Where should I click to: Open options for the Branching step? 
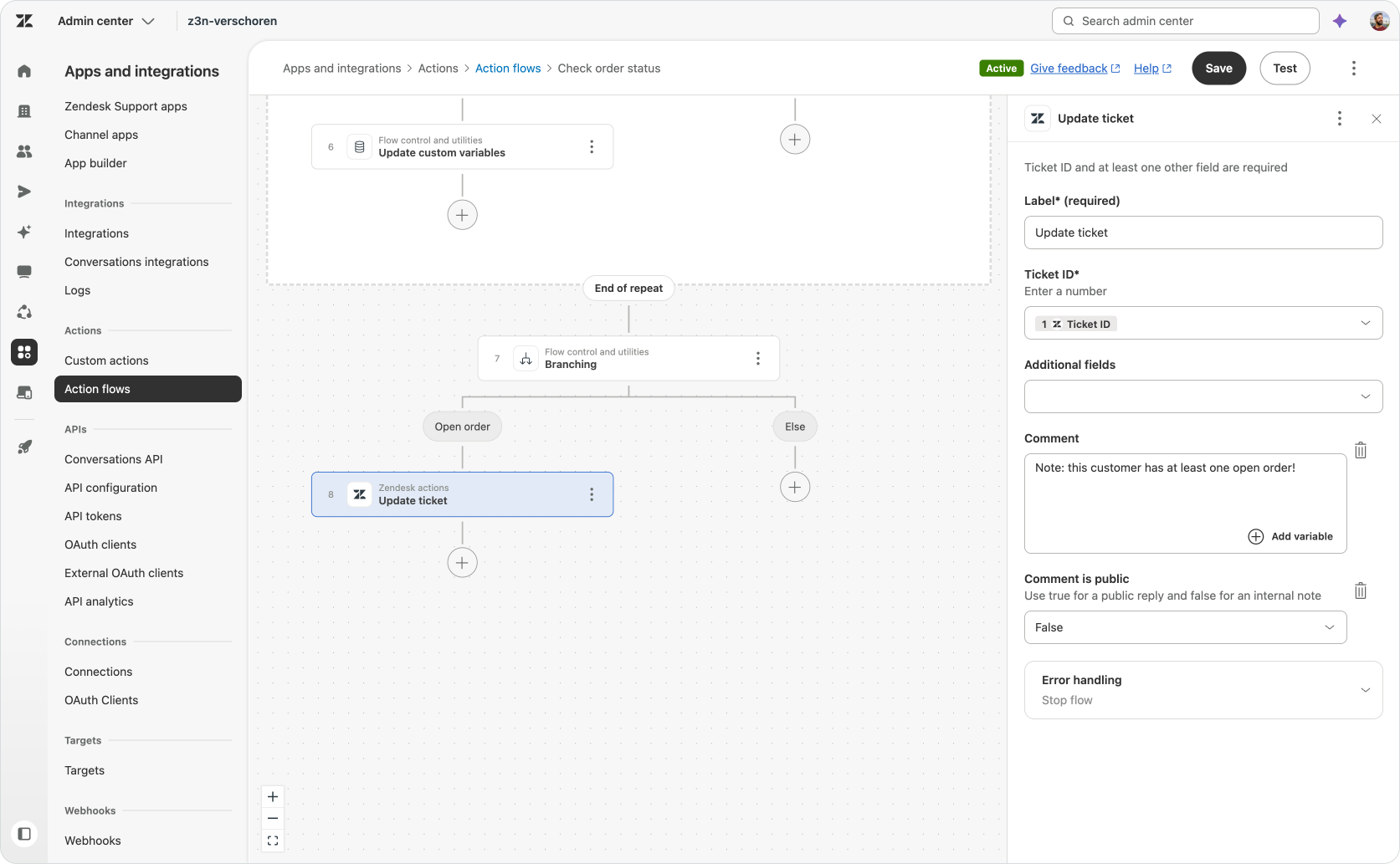point(758,359)
